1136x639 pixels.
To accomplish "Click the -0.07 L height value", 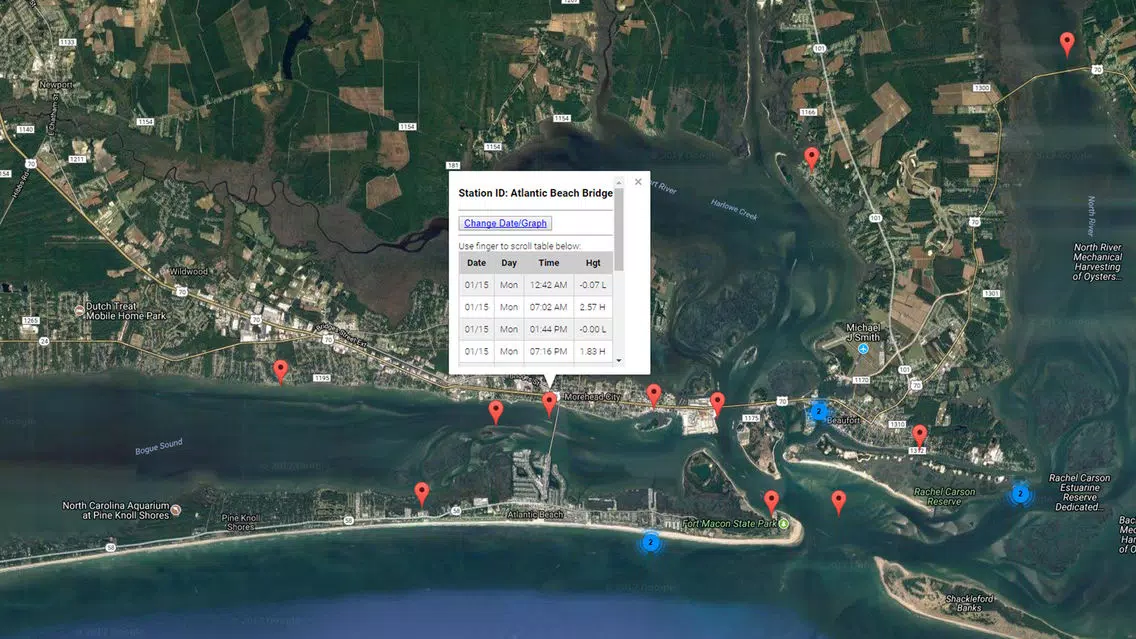I will pos(593,285).
